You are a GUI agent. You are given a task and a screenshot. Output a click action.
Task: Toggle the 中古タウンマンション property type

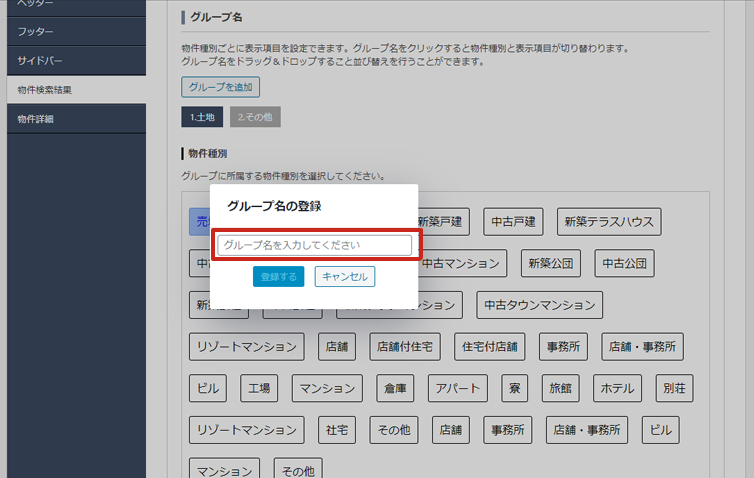pos(539,305)
